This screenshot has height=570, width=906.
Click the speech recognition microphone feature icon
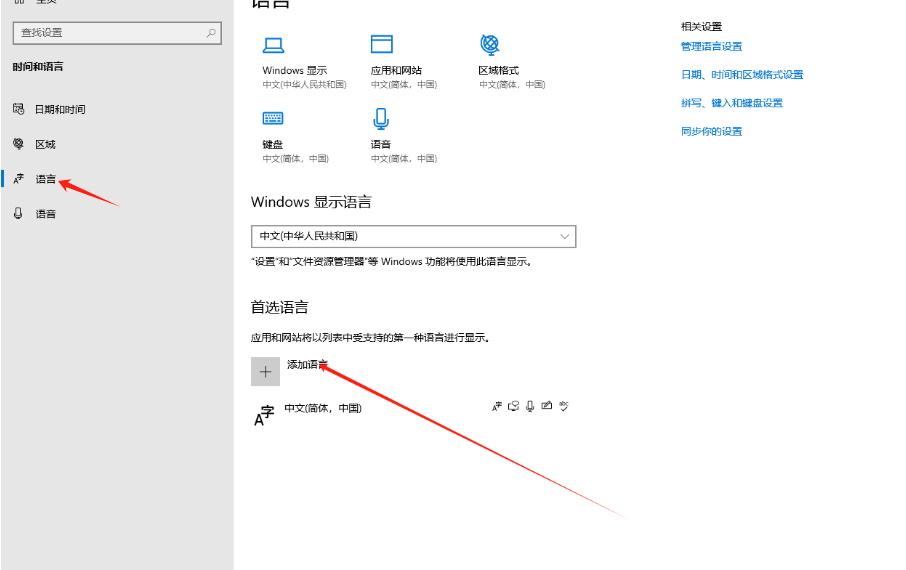coord(530,406)
